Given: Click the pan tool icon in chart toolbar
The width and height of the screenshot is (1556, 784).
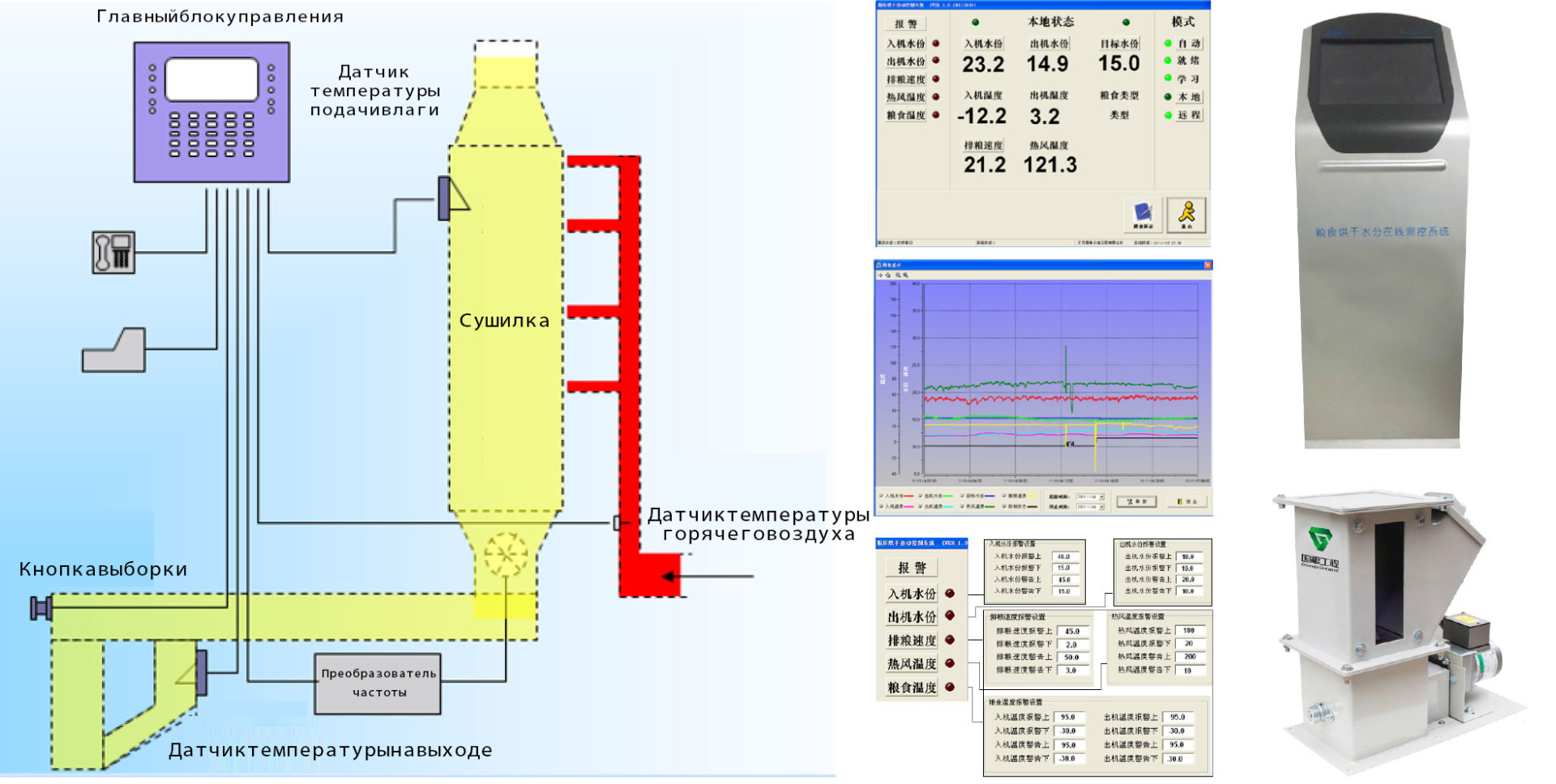Looking at the screenshot, I should pyautogui.click(x=888, y=275).
